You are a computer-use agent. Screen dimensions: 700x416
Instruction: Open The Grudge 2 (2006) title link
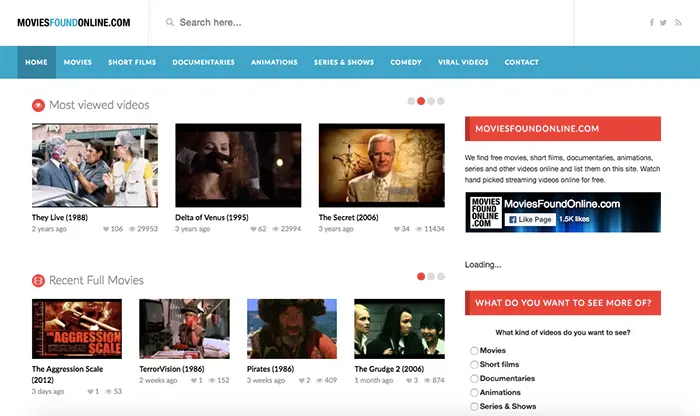(x=389, y=369)
